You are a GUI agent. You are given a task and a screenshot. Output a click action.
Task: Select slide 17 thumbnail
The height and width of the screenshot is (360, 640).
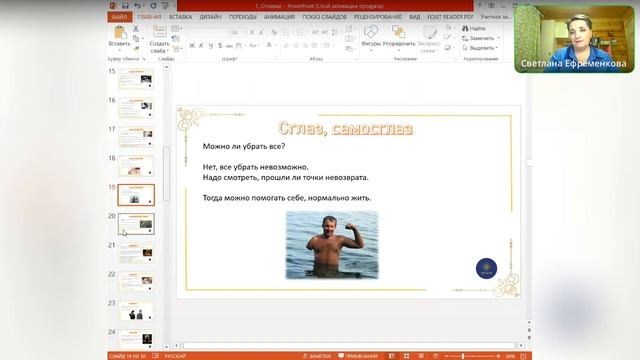tap(136, 137)
